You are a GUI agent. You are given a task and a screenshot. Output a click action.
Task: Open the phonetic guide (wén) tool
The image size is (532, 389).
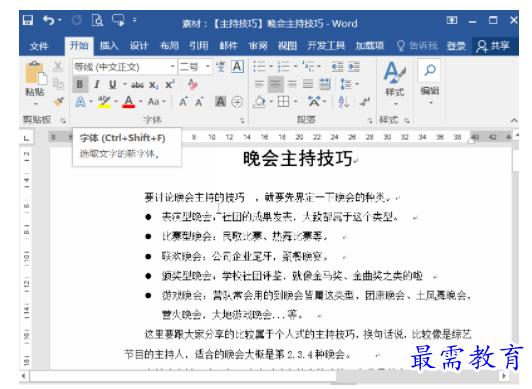221,66
